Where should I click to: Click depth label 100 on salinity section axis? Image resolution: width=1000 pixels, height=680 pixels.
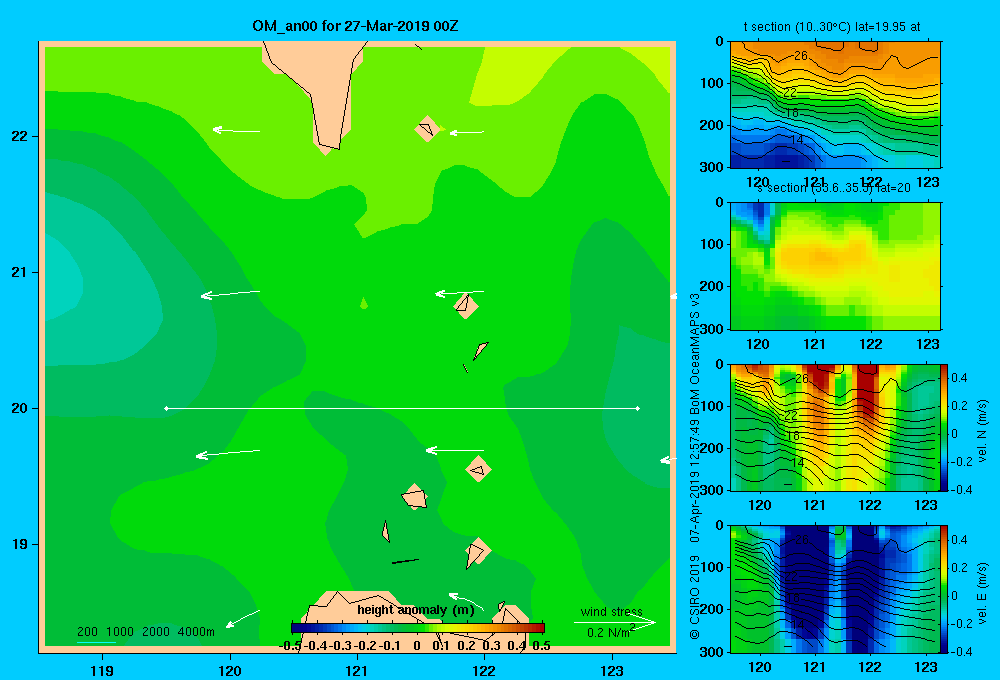pos(712,244)
